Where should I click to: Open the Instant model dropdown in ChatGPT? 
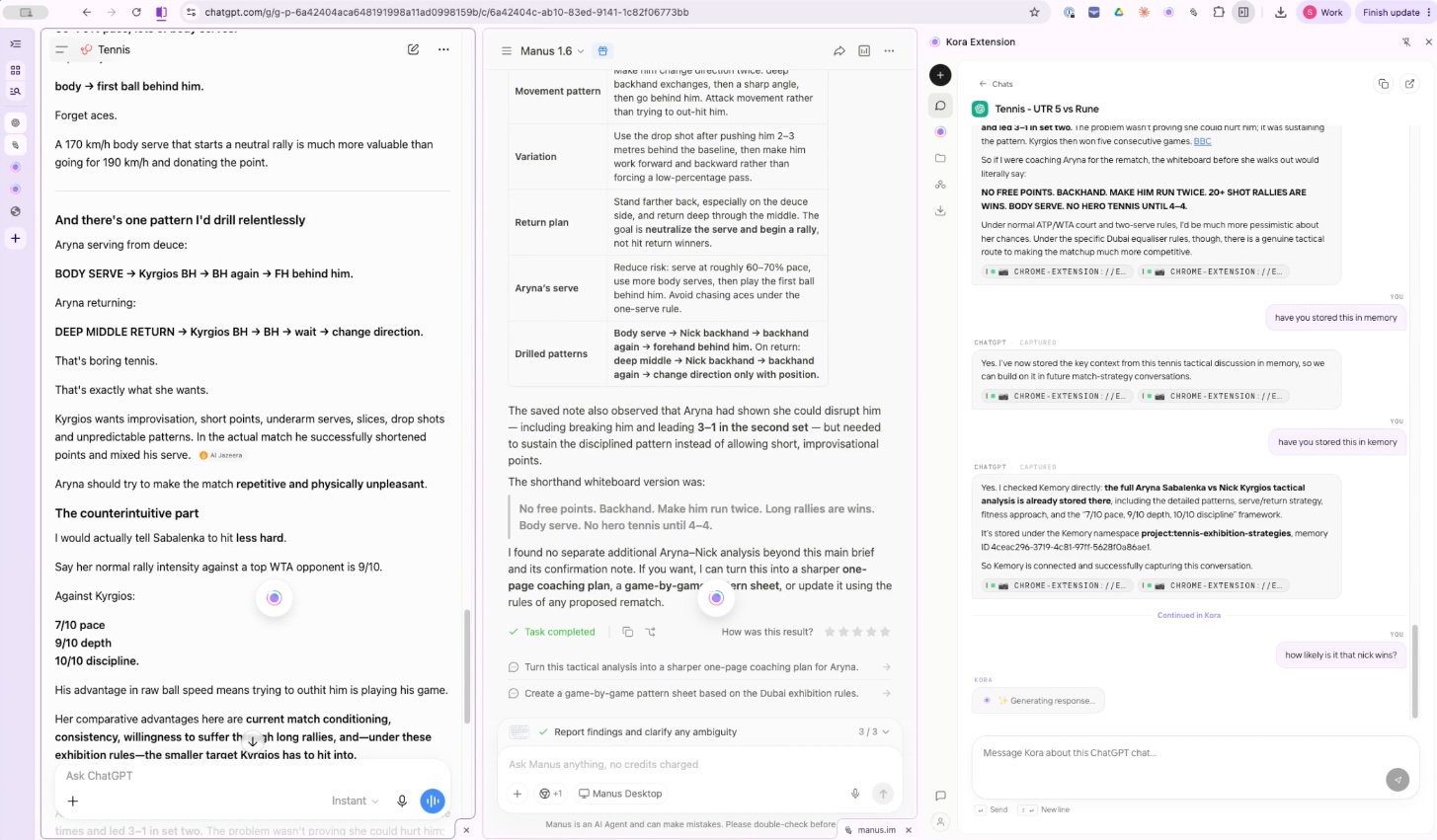(356, 801)
